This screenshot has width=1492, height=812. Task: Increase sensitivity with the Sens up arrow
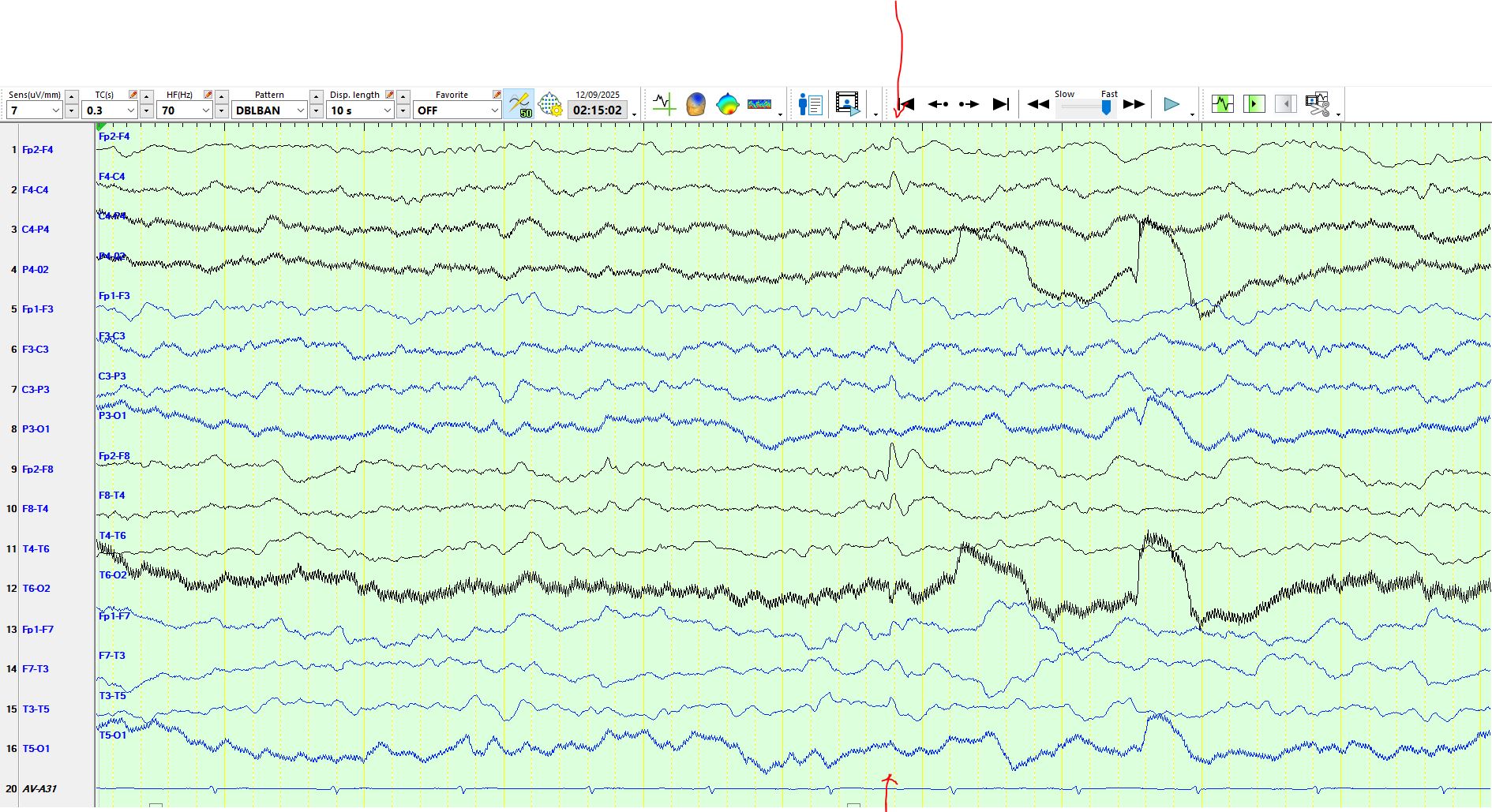click(71, 96)
